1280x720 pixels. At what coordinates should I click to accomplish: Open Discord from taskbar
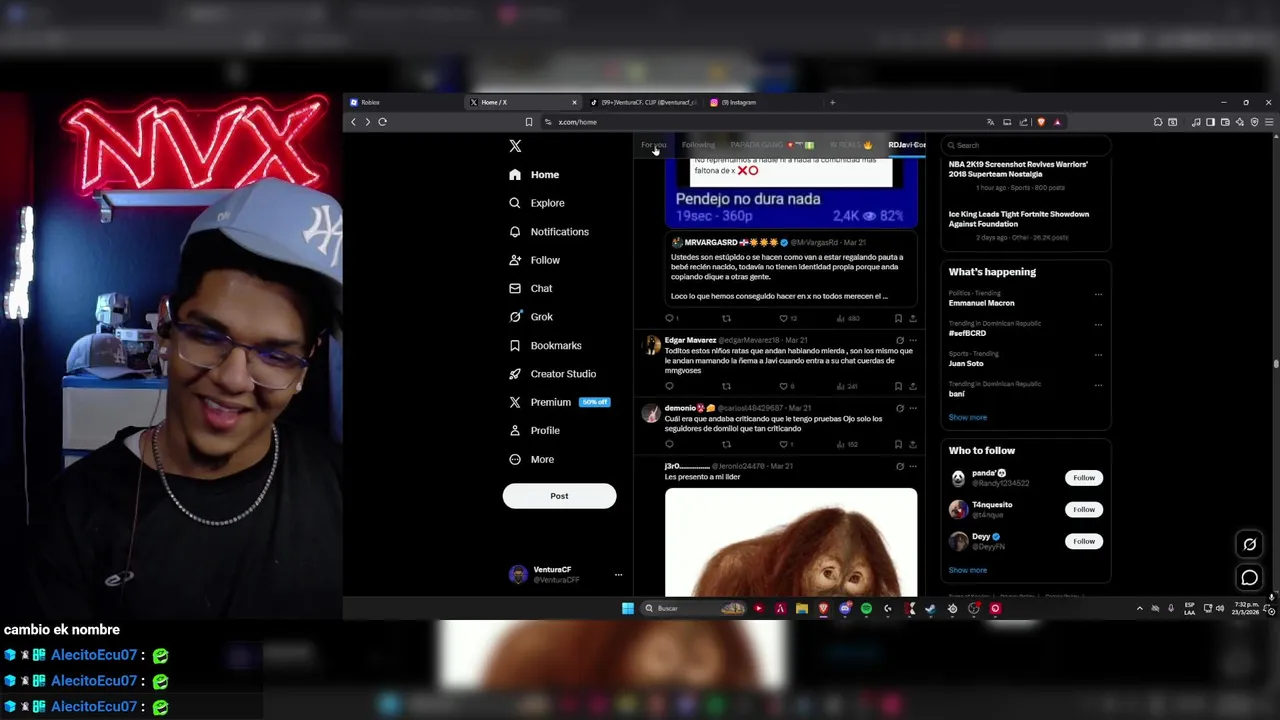click(x=845, y=608)
